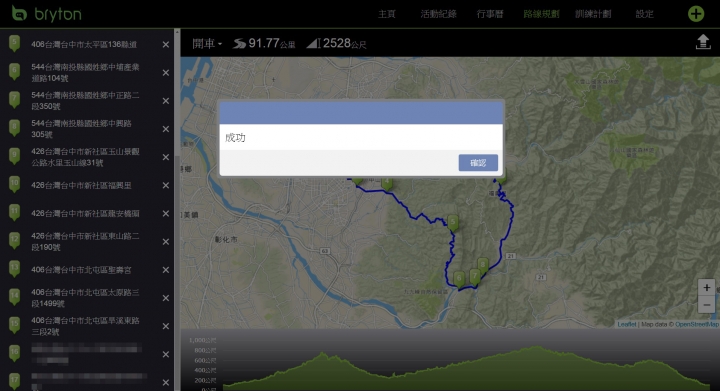The image size is (720, 391).
Task: Remove waypoint 12 東山路二段190號
Action: (166, 242)
